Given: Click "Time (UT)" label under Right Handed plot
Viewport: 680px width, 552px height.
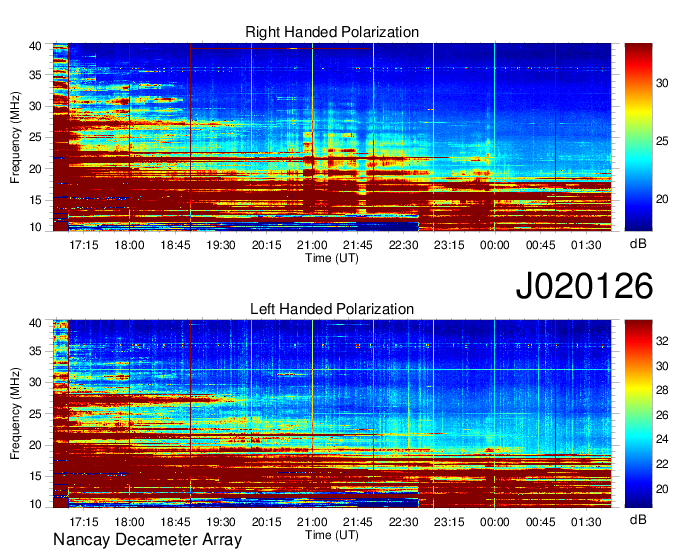Looking at the screenshot, I should pyautogui.click(x=332, y=258).
